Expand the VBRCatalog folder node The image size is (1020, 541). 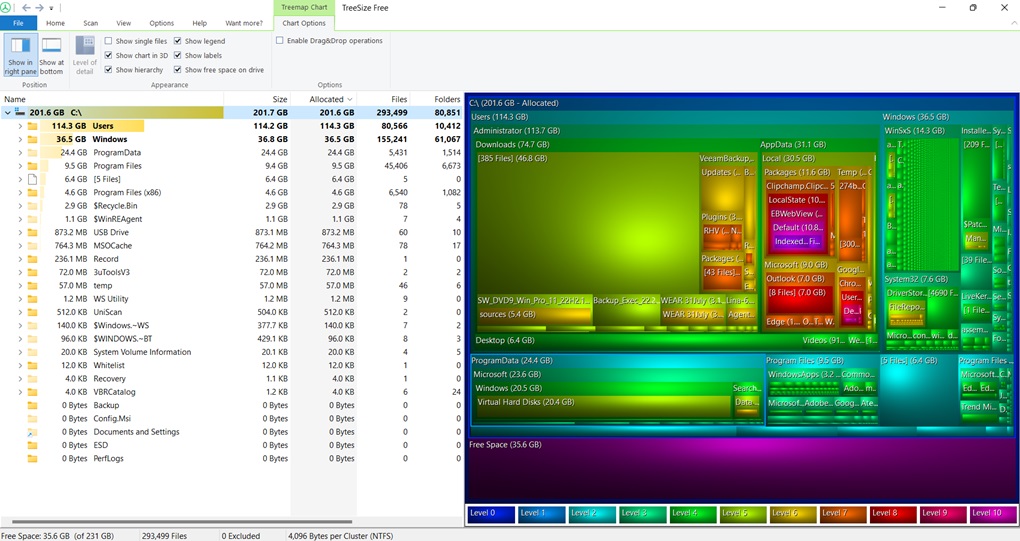[20, 392]
